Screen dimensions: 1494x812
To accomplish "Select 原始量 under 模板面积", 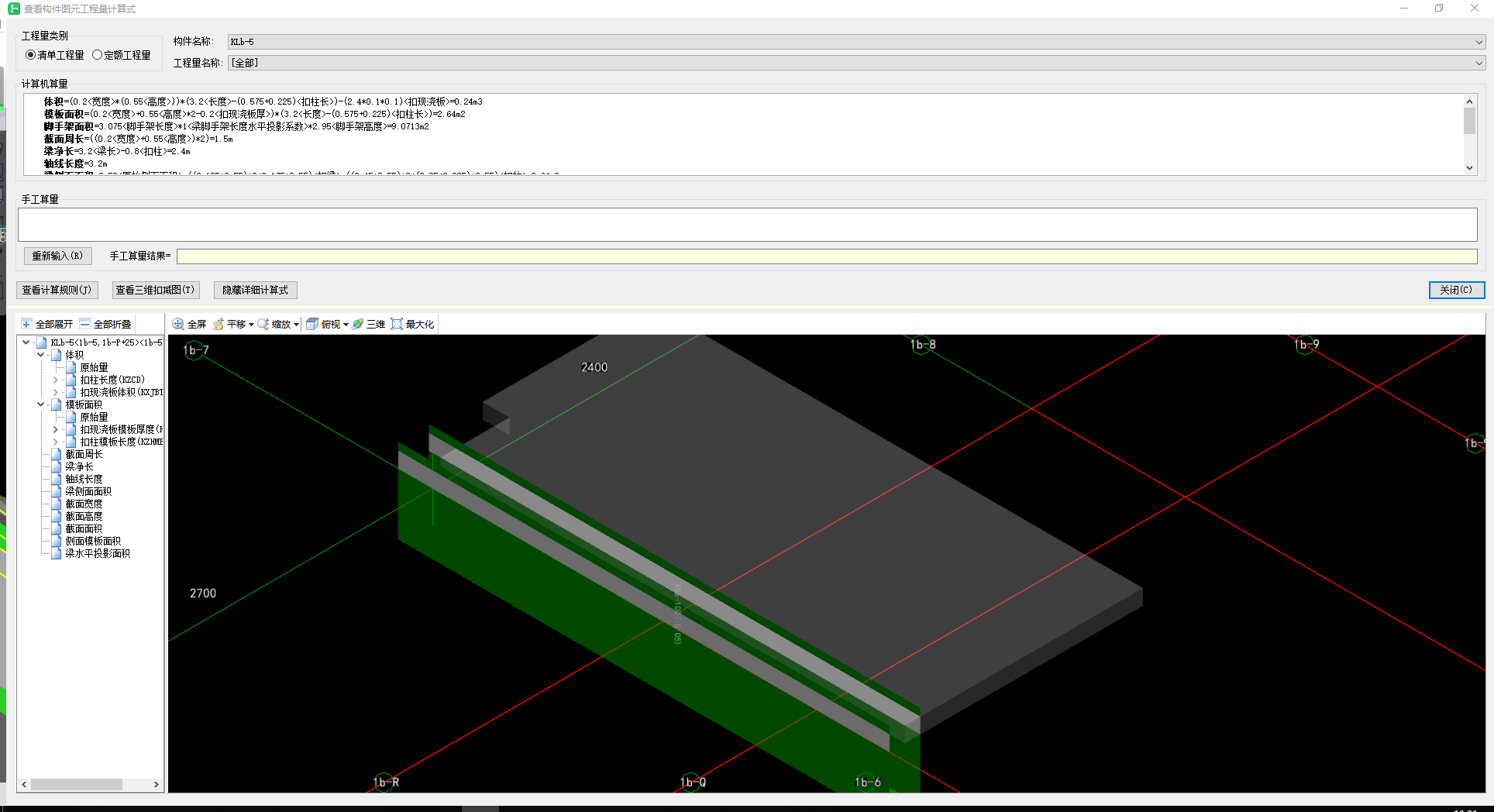I will click(94, 417).
